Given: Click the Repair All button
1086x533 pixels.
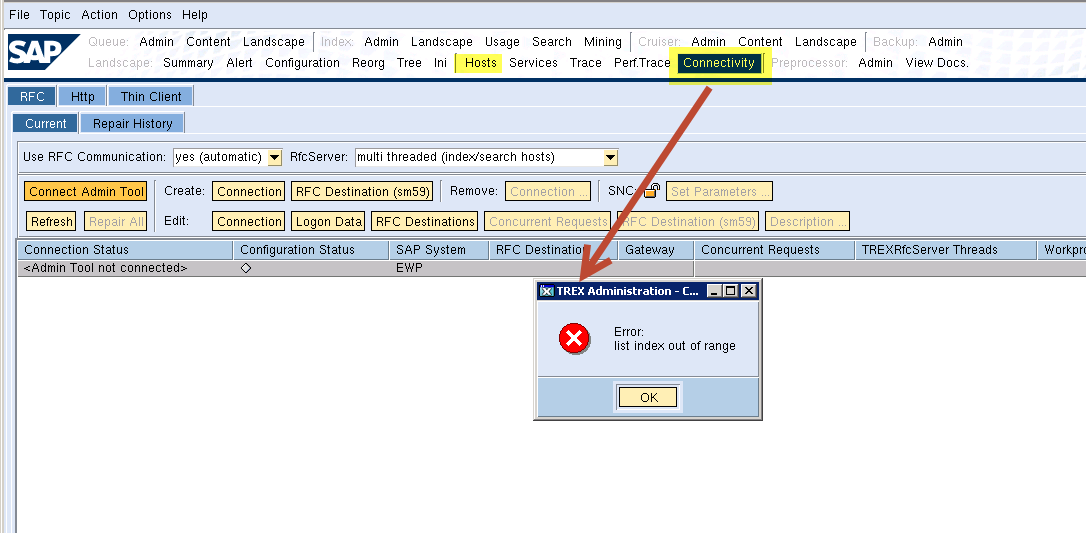Looking at the screenshot, I should tap(116, 222).
